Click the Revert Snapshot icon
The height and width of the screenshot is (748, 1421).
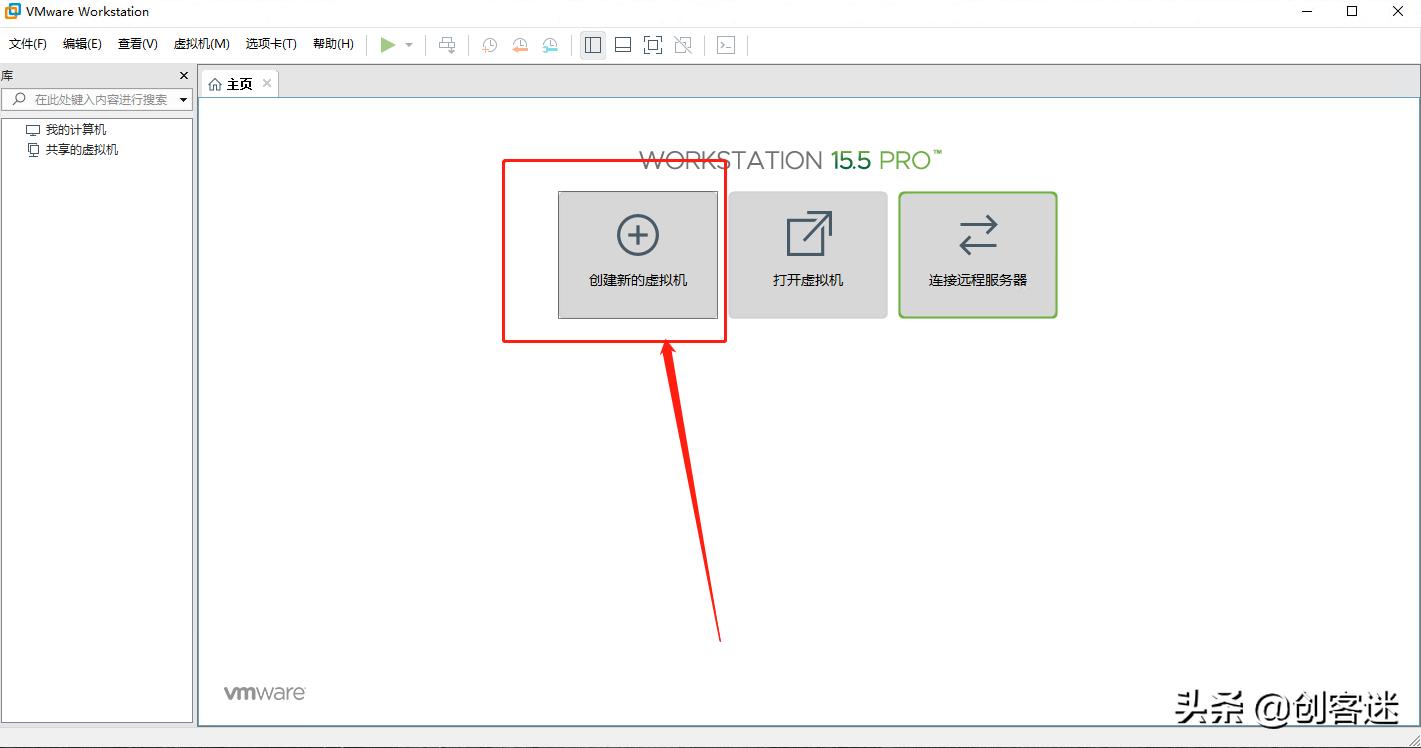click(x=519, y=45)
